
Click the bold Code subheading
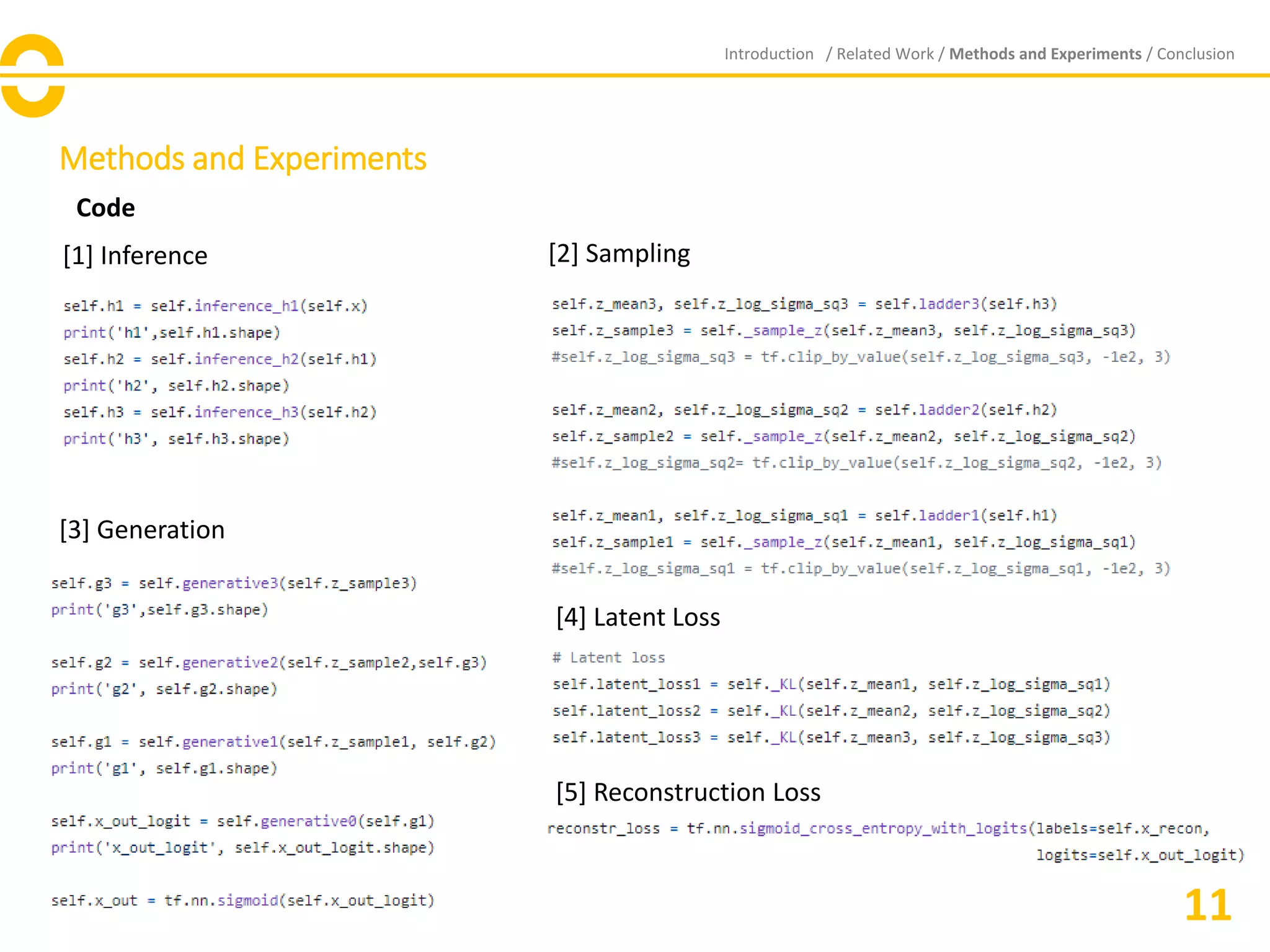105,208
